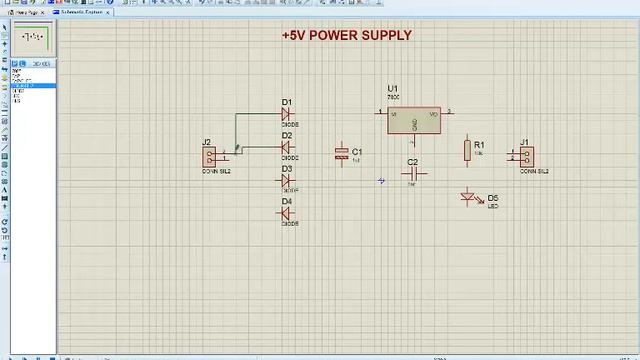The height and width of the screenshot is (360, 640).
Task: Select resistor R1 symbol
Action: pyautogui.click(x=467, y=150)
